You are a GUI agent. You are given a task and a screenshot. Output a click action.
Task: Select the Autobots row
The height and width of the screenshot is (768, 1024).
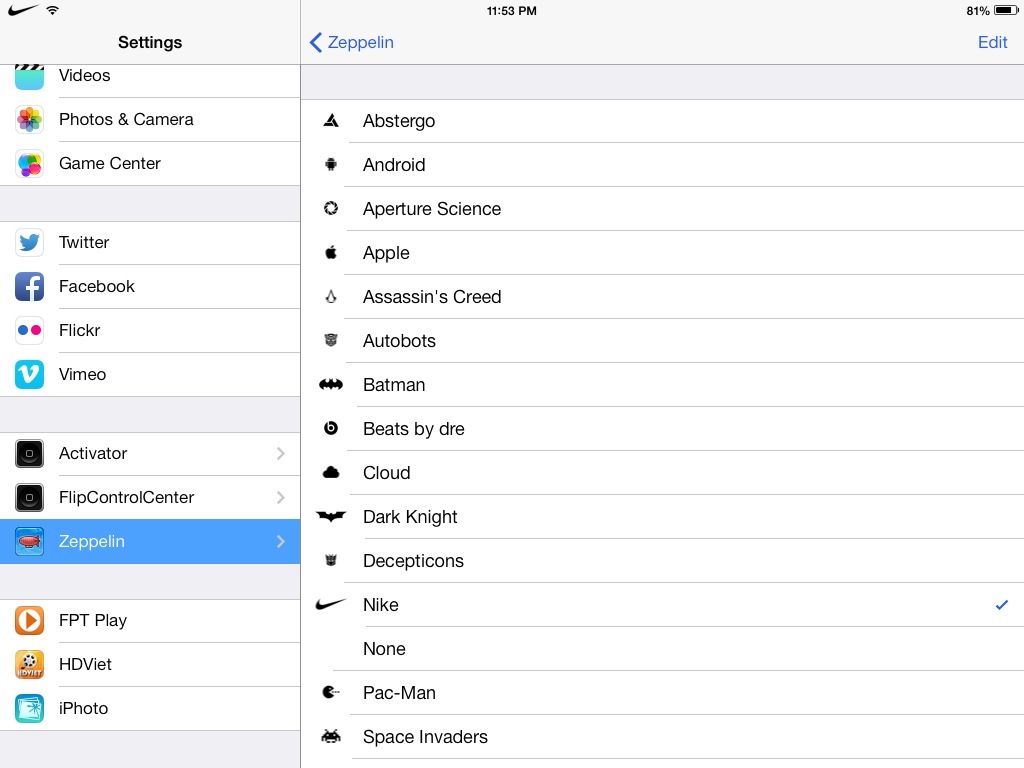pos(662,341)
